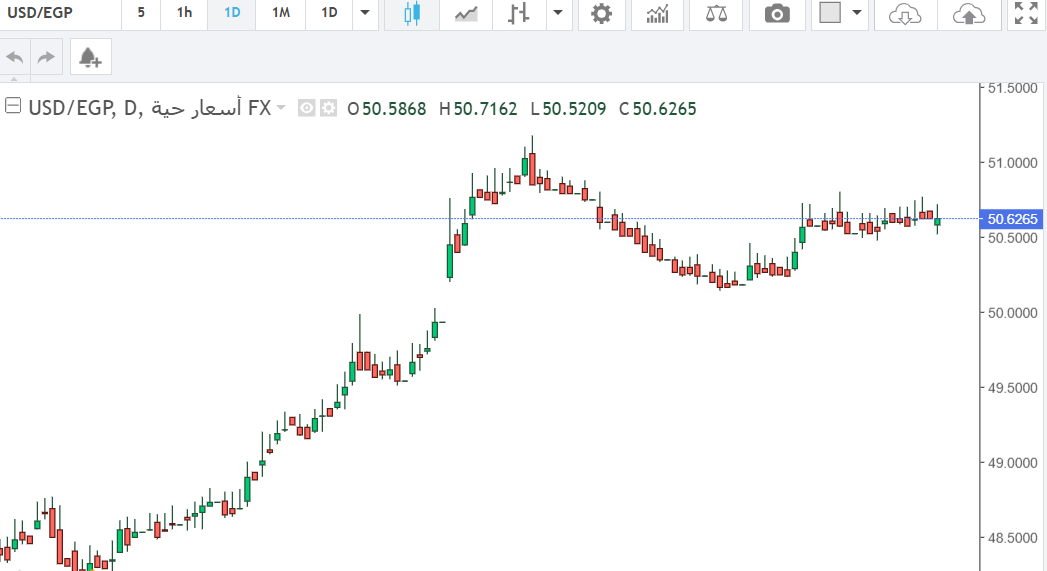This screenshot has height=571, width=1047.
Task: Collapse the USD/EGP legend box
Action: (x=13, y=107)
